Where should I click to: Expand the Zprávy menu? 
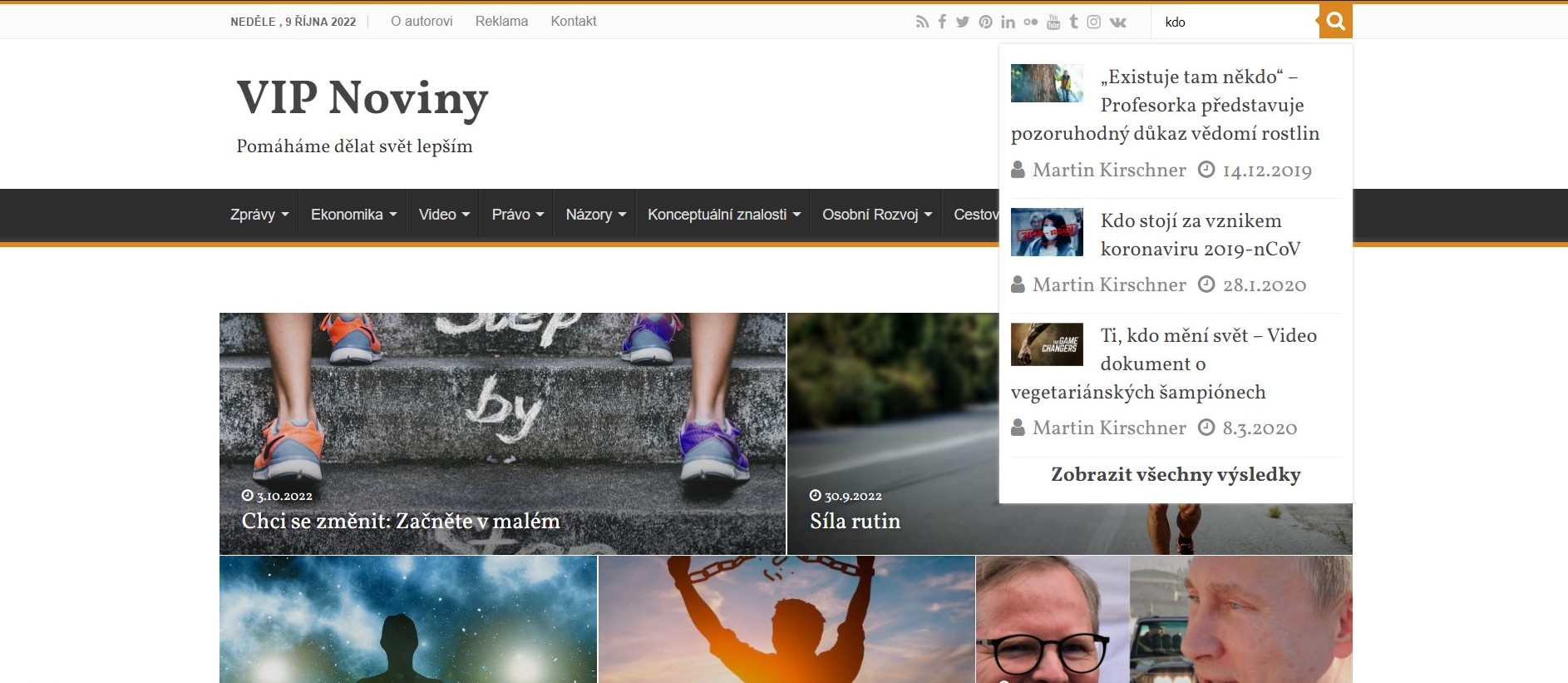pos(259,215)
